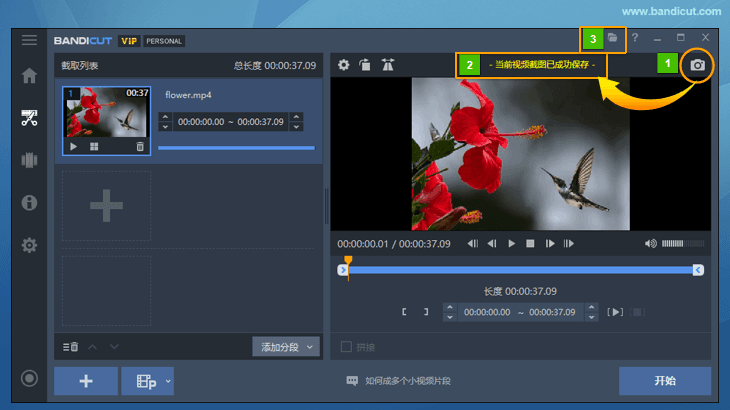Select the Cut mode icon in sidebar
The width and height of the screenshot is (730, 410).
(x=29, y=118)
